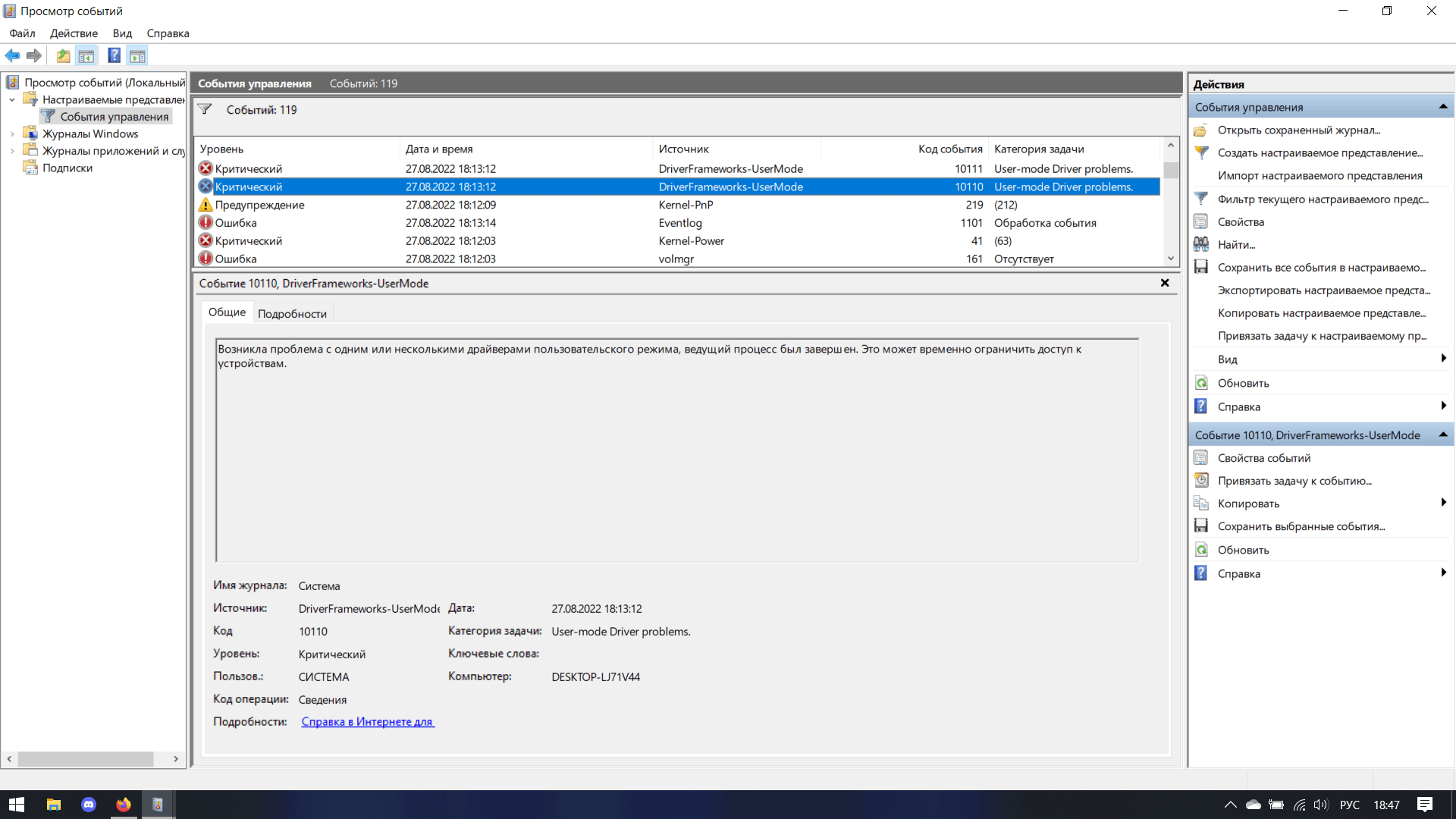The height and width of the screenshot is (819, 1456).
Task: Sort by the Источник column header
Action: 736,149
